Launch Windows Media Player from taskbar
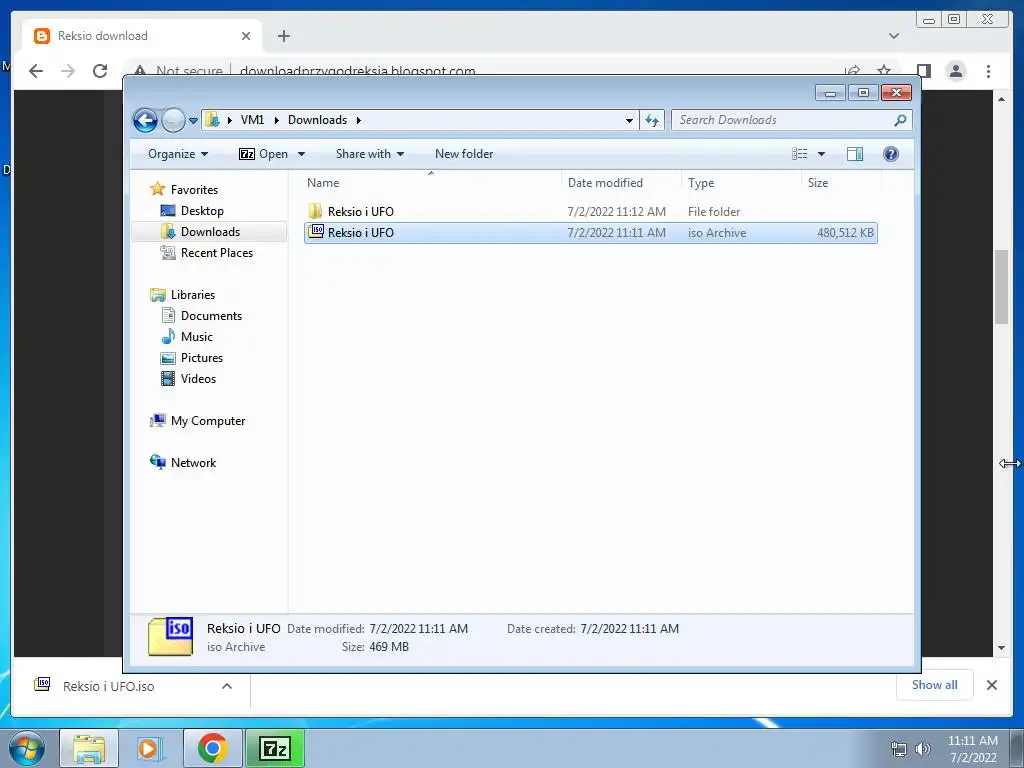 coord(150,748)
